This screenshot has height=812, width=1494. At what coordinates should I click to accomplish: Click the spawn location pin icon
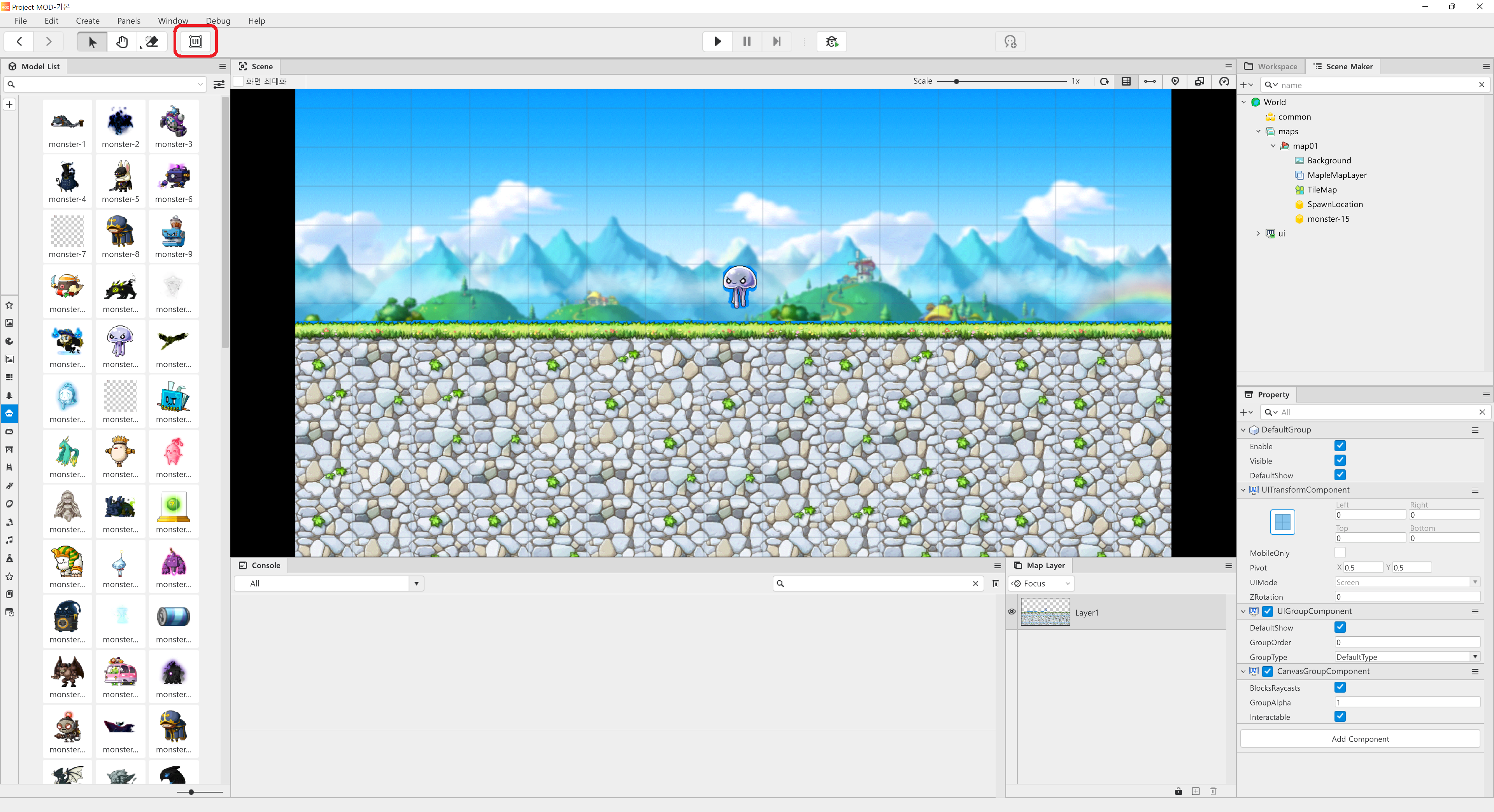click(x=1175, y=81)
